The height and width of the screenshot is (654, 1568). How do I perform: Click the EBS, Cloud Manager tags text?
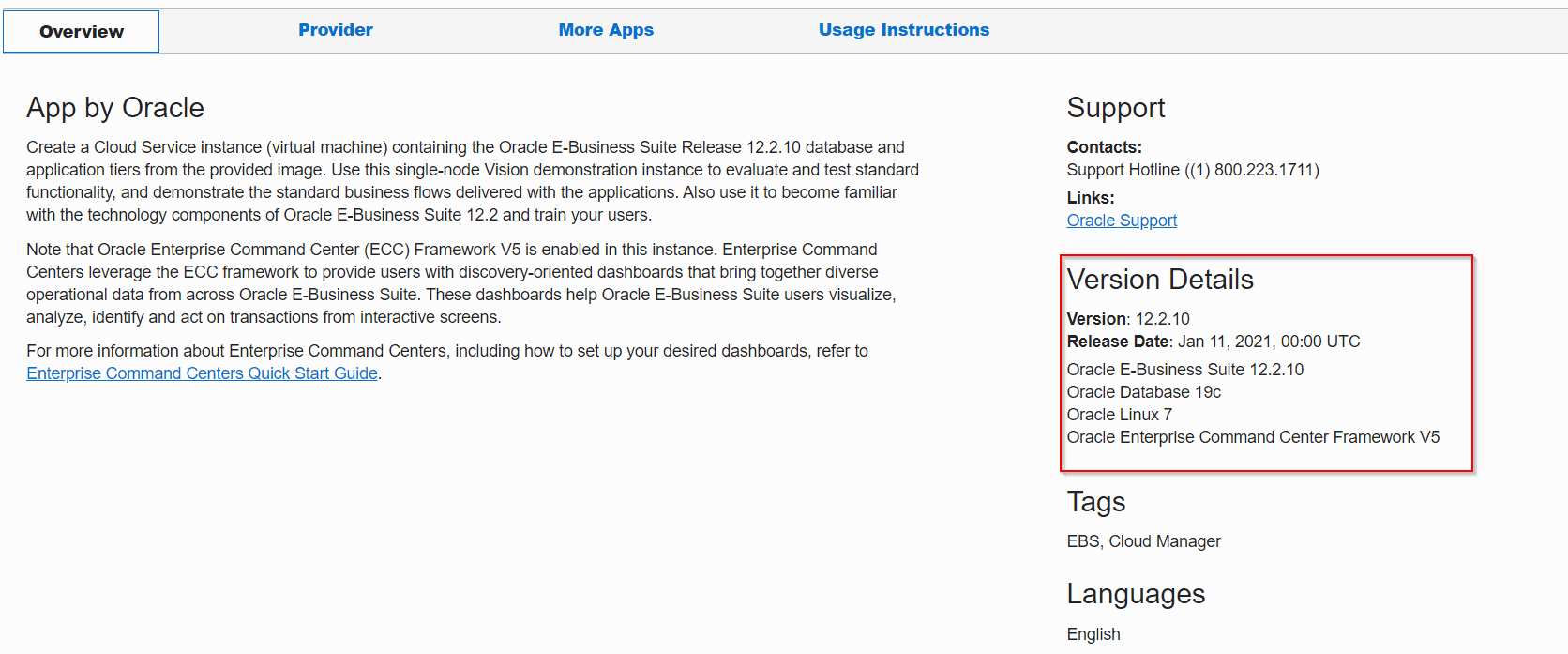coord(1143,541)
